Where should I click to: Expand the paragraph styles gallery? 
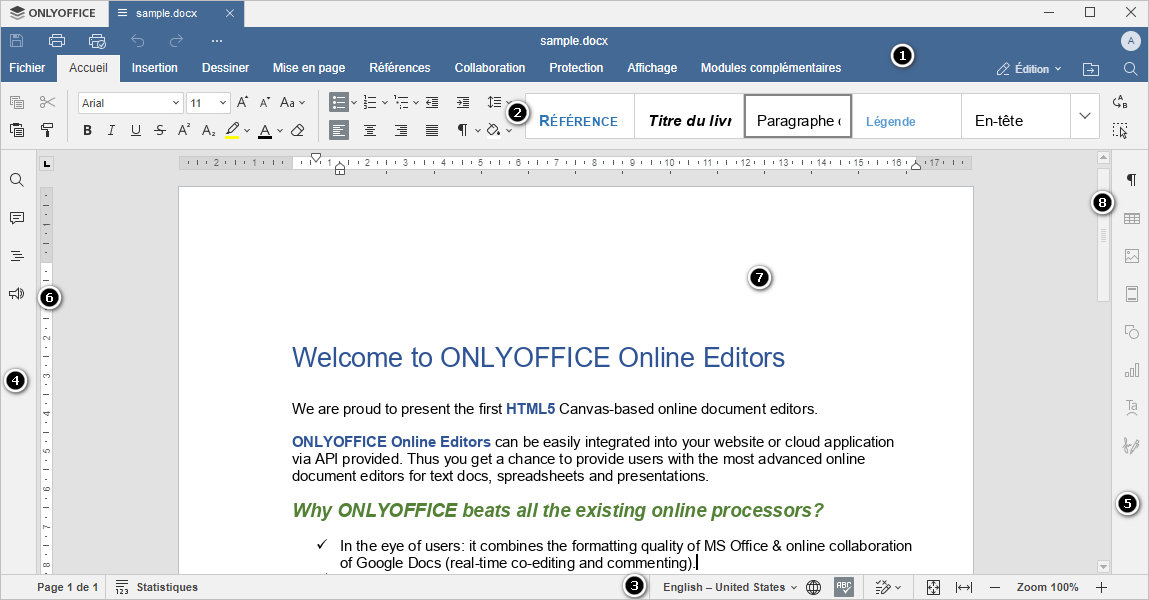pos(1085,116)
